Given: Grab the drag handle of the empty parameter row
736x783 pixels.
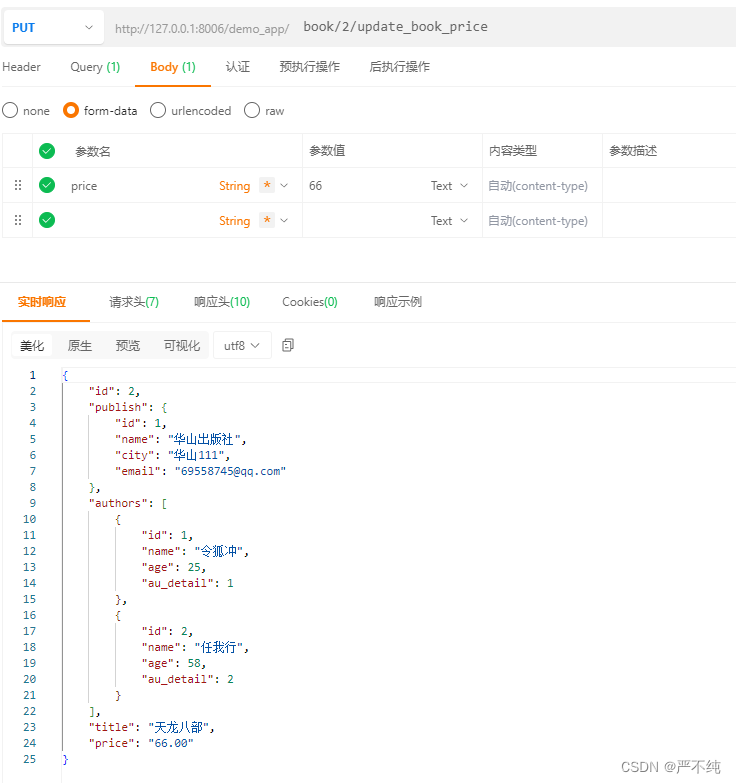Looking at the screenshot, I should [18, 220].
